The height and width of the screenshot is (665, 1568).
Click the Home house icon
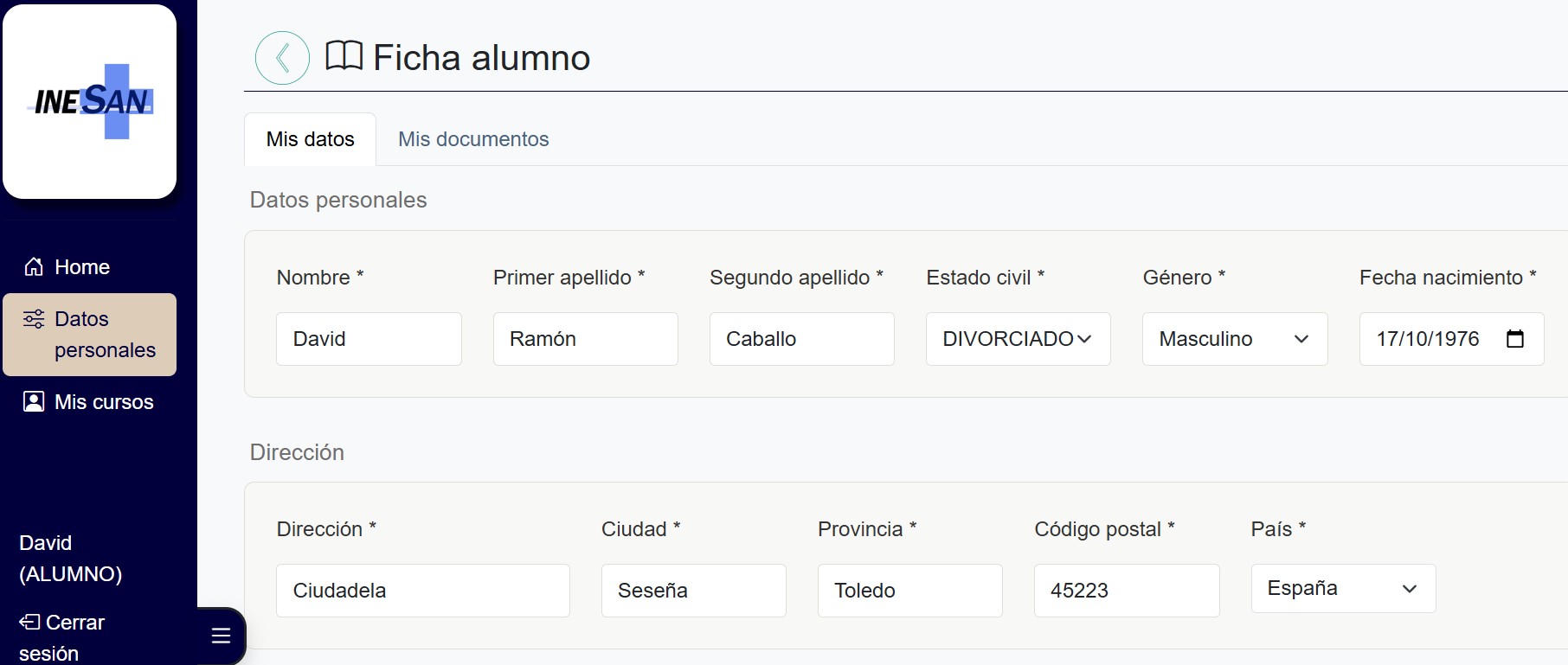[x=34, y=266]
